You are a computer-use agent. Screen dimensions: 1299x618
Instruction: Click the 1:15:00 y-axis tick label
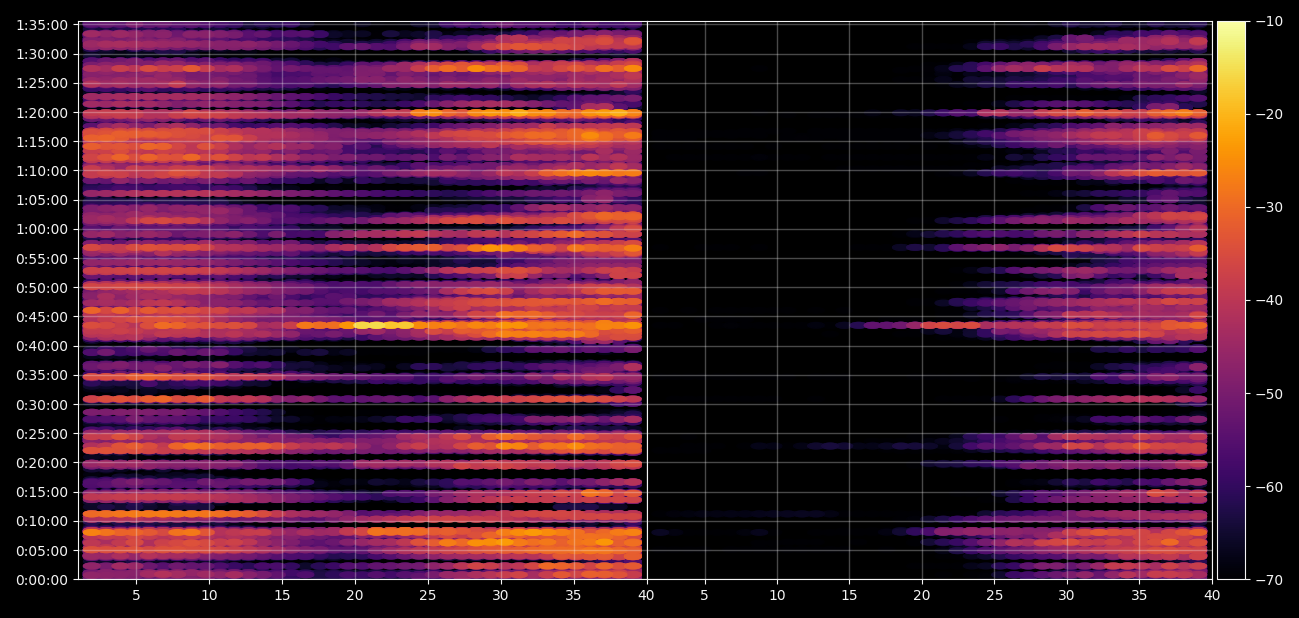pos(42,142)
